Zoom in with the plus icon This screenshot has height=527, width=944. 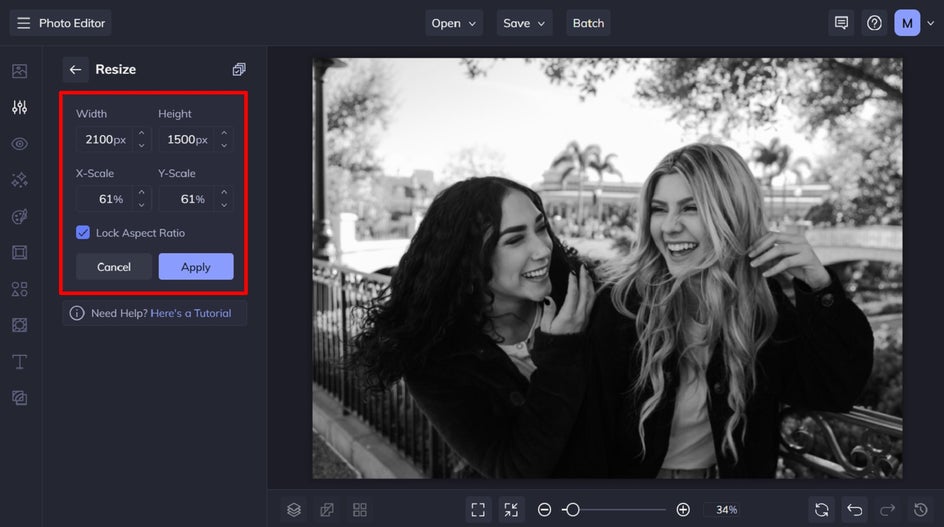(683, 510)
